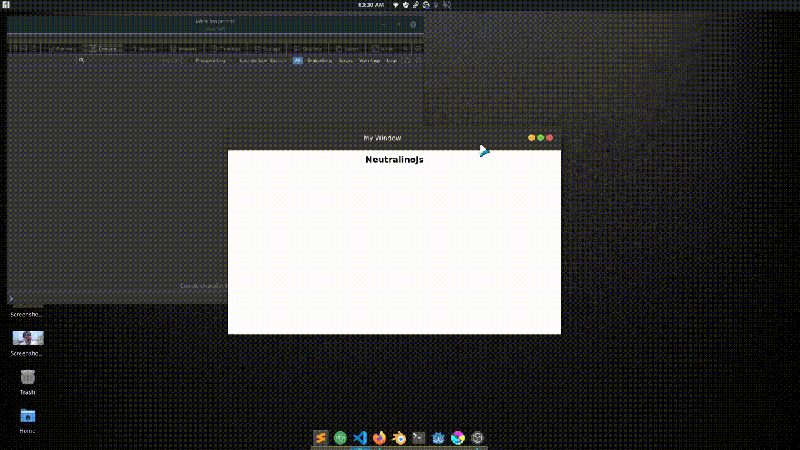The width and height of the screenshot is (800, 450).
Task: Select the Evaluations console filter
Action: coord(319,60)
